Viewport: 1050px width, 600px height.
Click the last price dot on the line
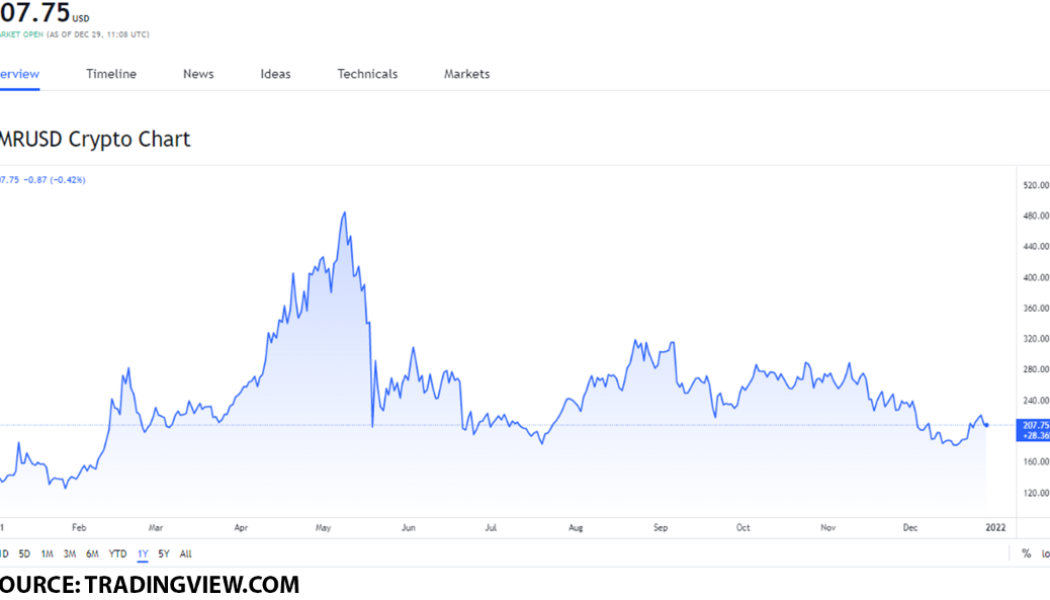pos(987,425)
